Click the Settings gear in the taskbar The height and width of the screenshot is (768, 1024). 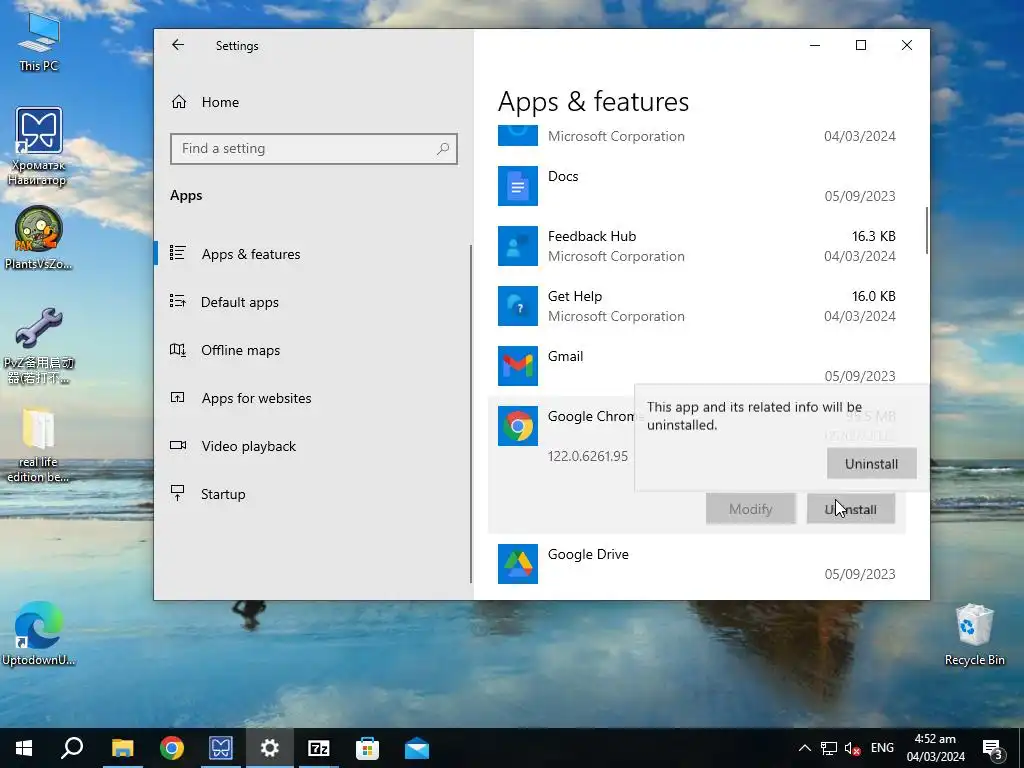pyautogui.click(x=270, y=748)
